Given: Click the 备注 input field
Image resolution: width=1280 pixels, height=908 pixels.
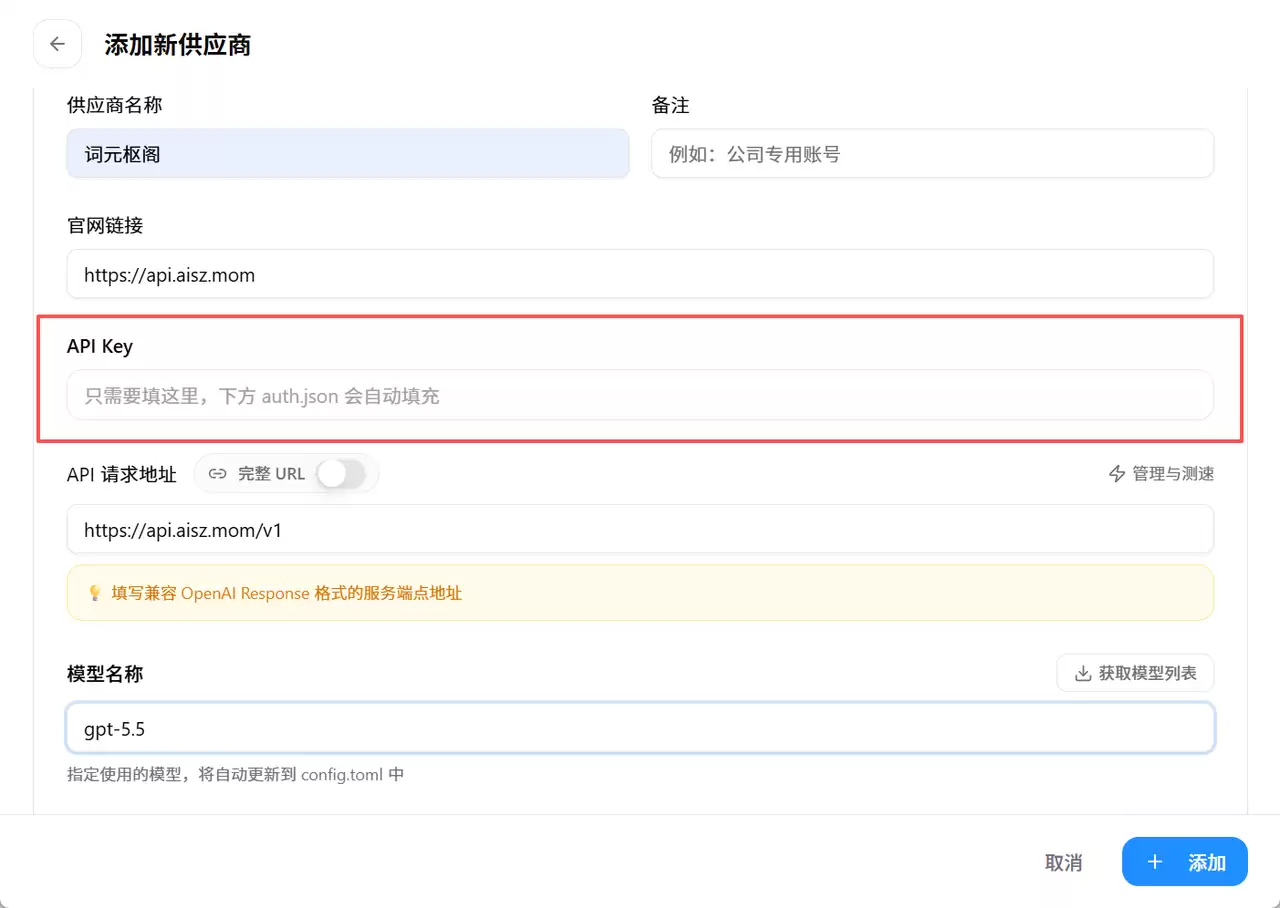Looking at the screenshot, I should click(x=932, y=154).
